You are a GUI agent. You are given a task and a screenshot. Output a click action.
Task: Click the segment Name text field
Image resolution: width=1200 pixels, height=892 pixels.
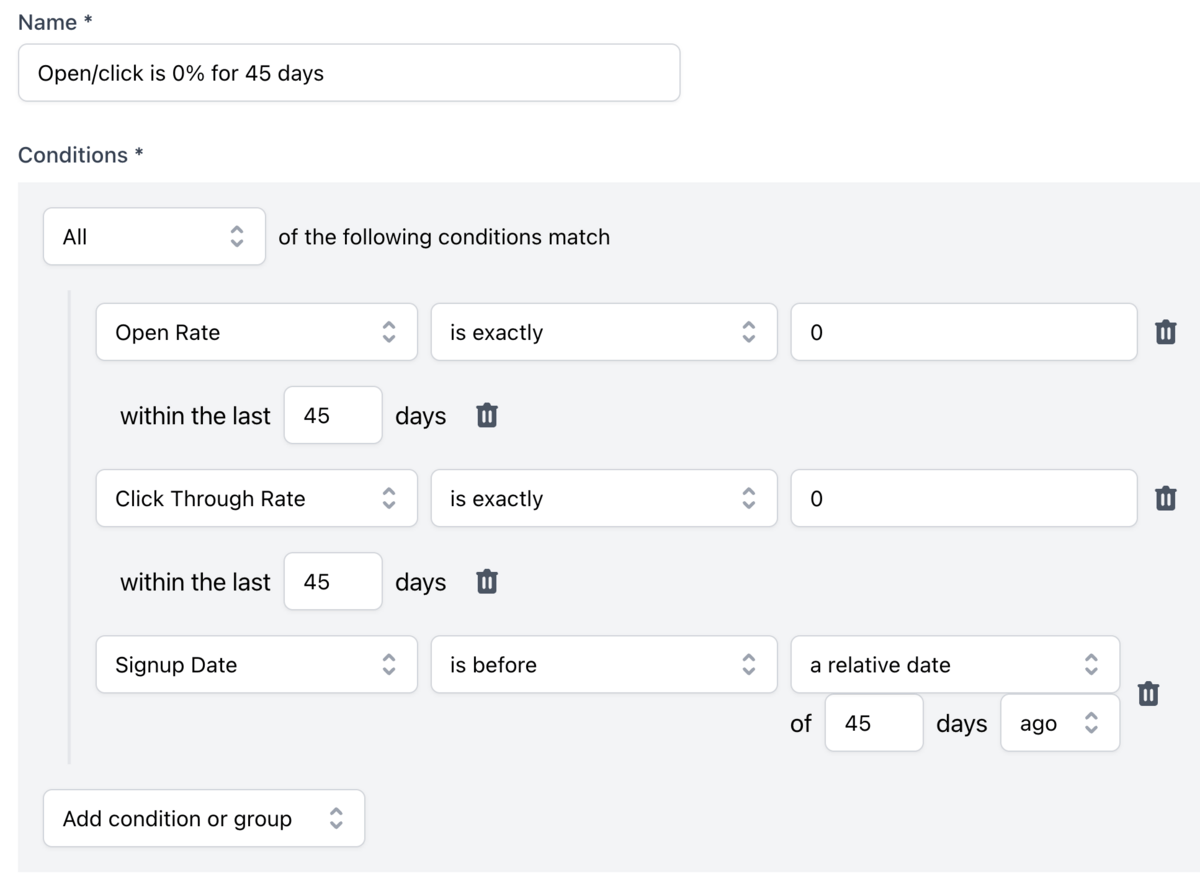[348, 73]
